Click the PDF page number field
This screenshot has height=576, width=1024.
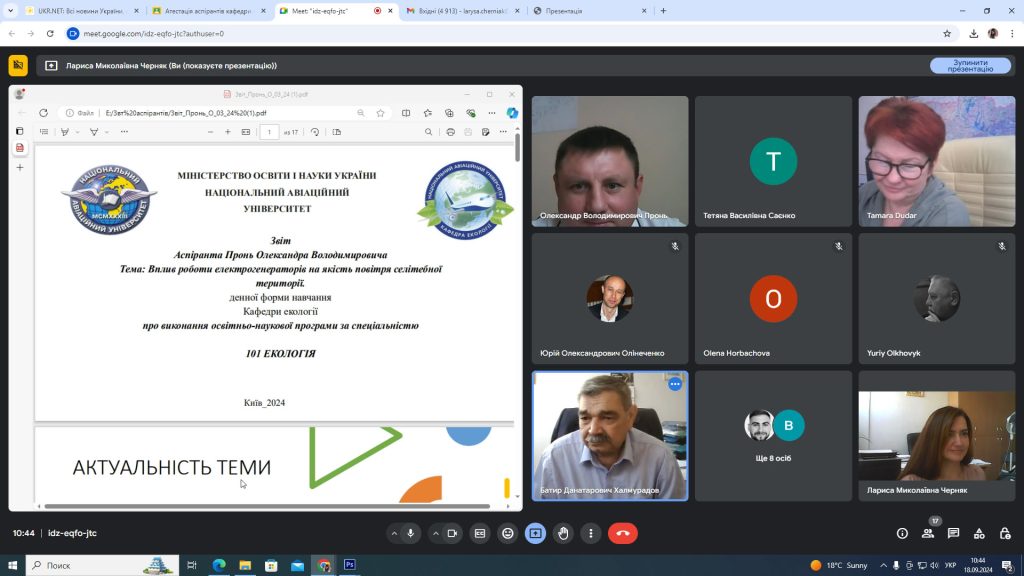pyautogui.click(x=269, y=132)
